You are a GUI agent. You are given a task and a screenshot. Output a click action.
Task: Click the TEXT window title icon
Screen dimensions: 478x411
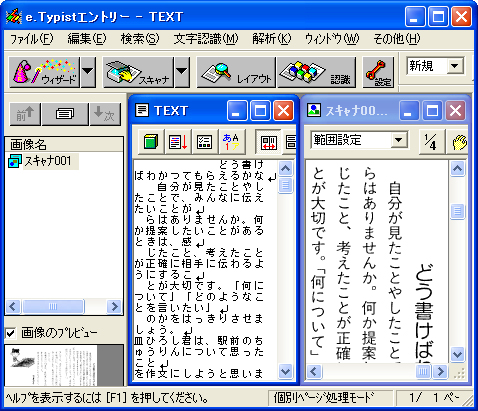pos(142,110)
